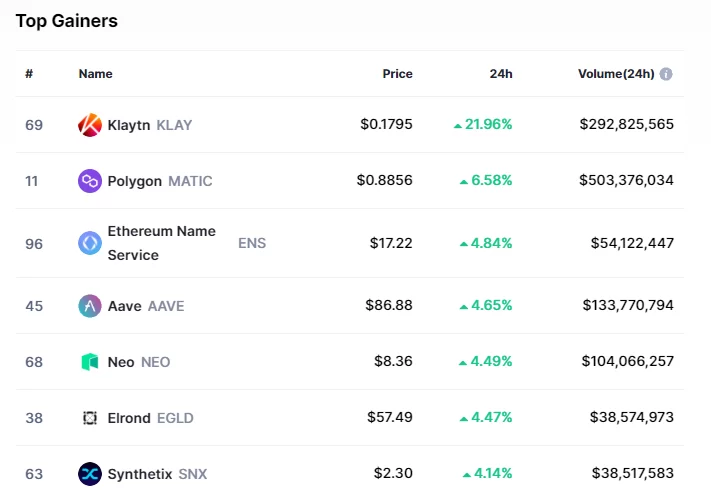Sort by the 24h change header
Screen dimensions: 711x501
[x=500, y=74]
